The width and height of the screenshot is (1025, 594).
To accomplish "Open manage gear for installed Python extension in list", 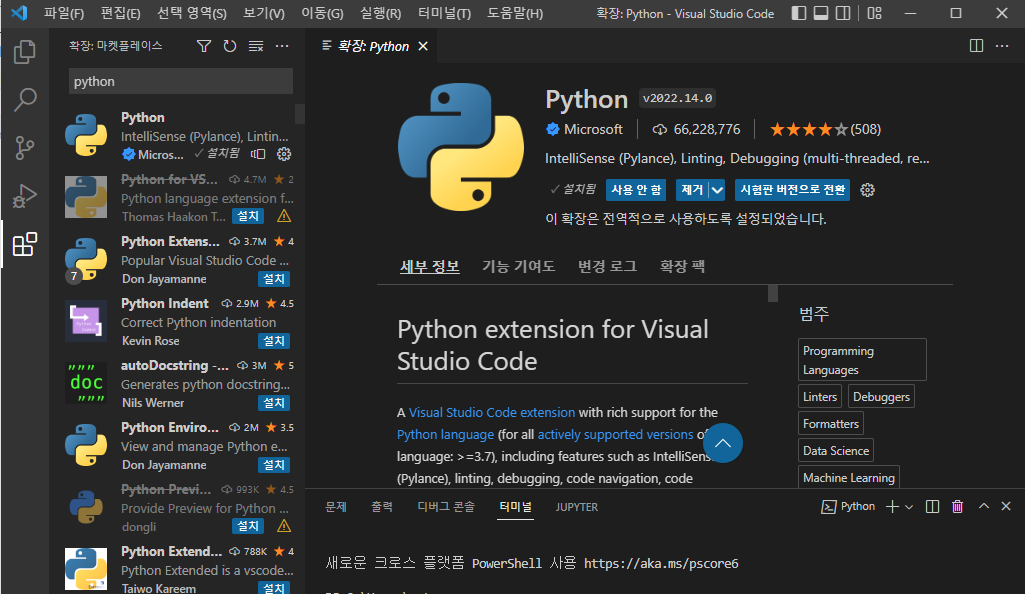I will point(284,154).
